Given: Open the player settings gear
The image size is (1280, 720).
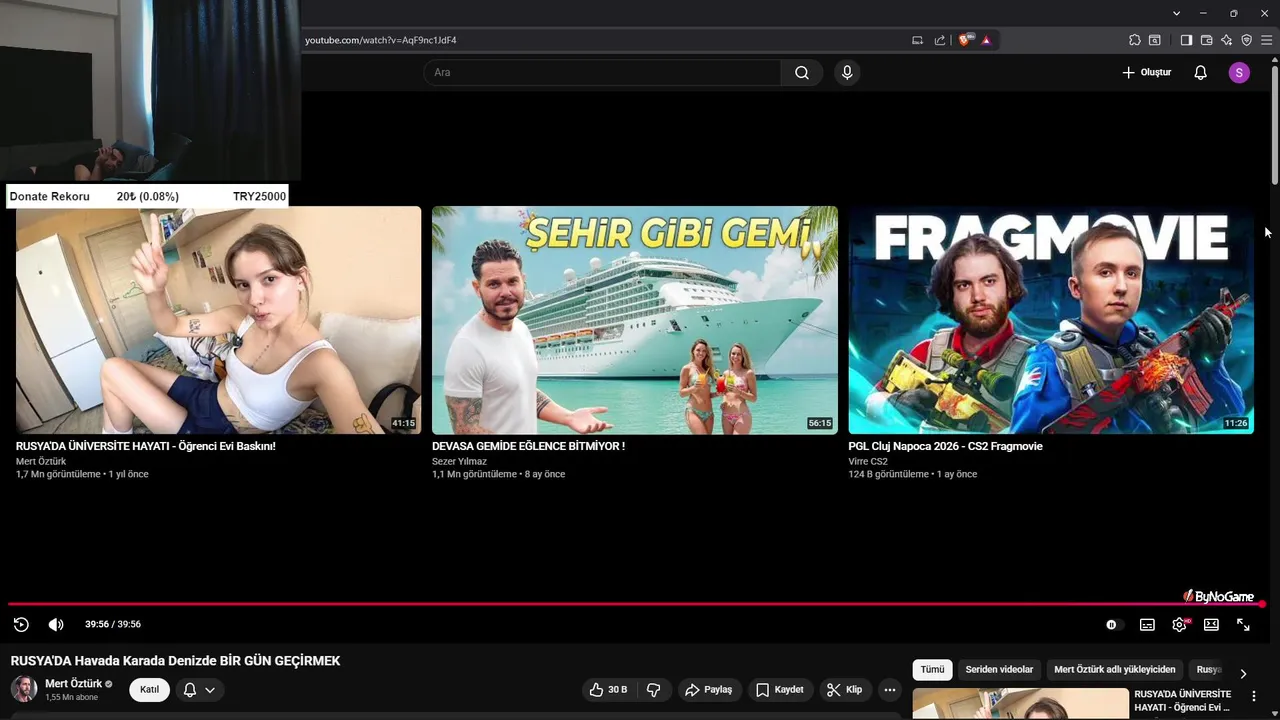Looking at the screenshot, I should [x=1180, y=624].
